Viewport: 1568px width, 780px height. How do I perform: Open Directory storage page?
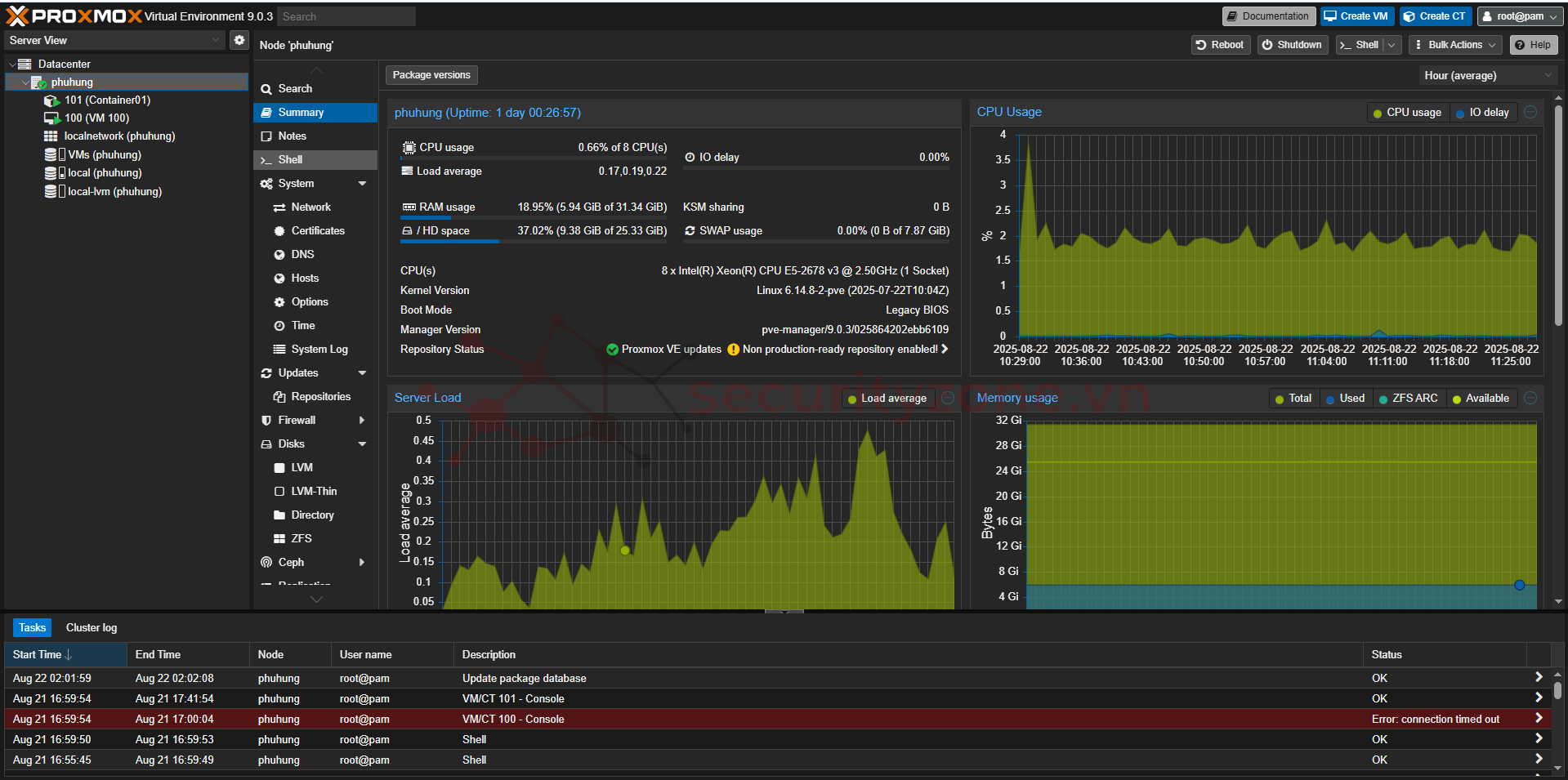[315, 515]
